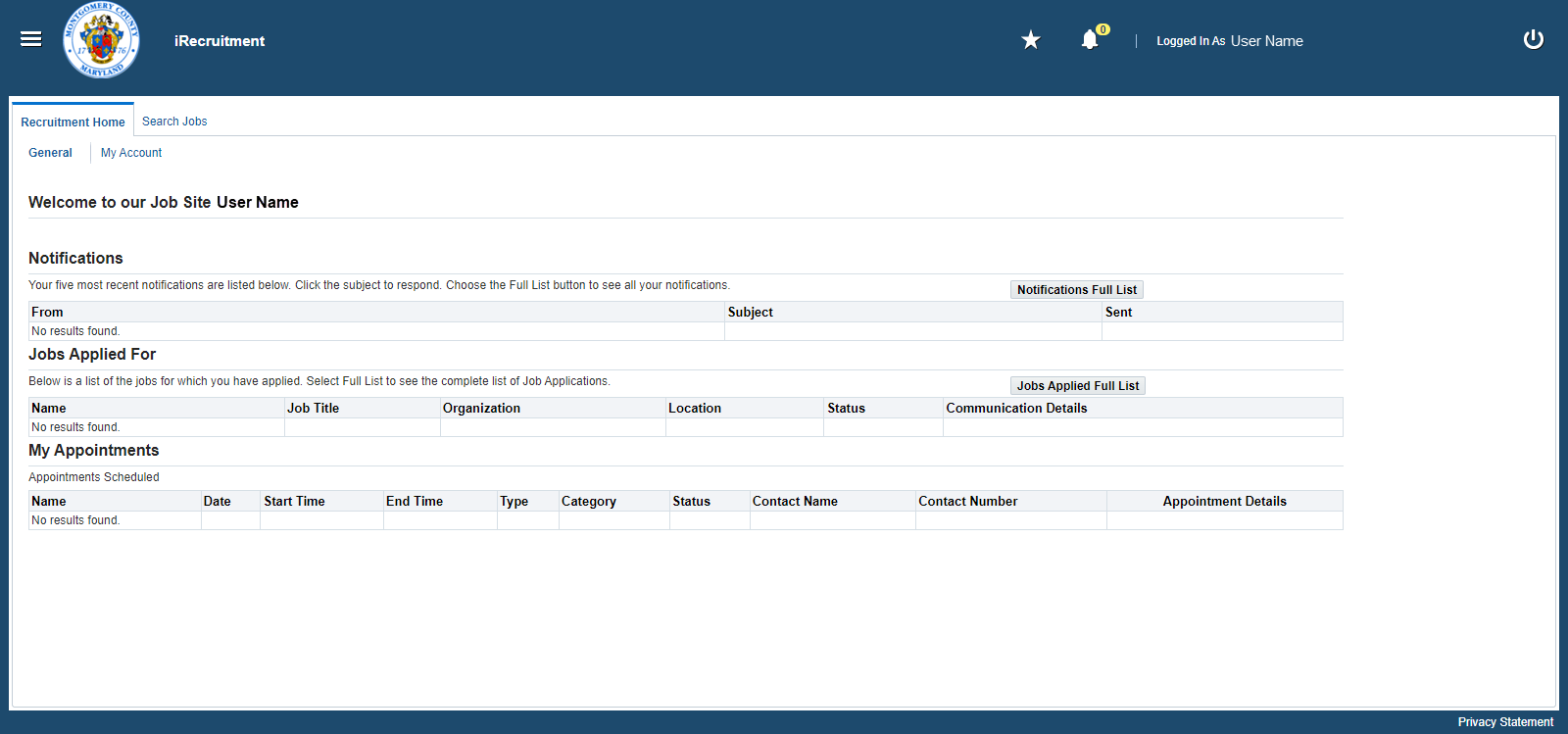The image size is (1568, 734).
Task: Click the Communication Details column header
Action: (1016, 409)
